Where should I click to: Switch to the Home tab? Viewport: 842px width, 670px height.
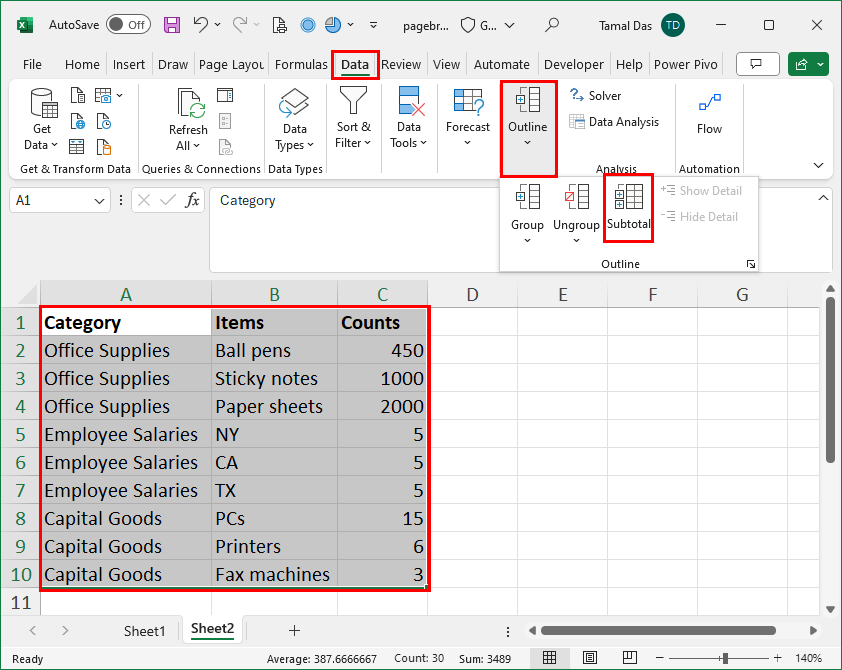click(82, 64)
